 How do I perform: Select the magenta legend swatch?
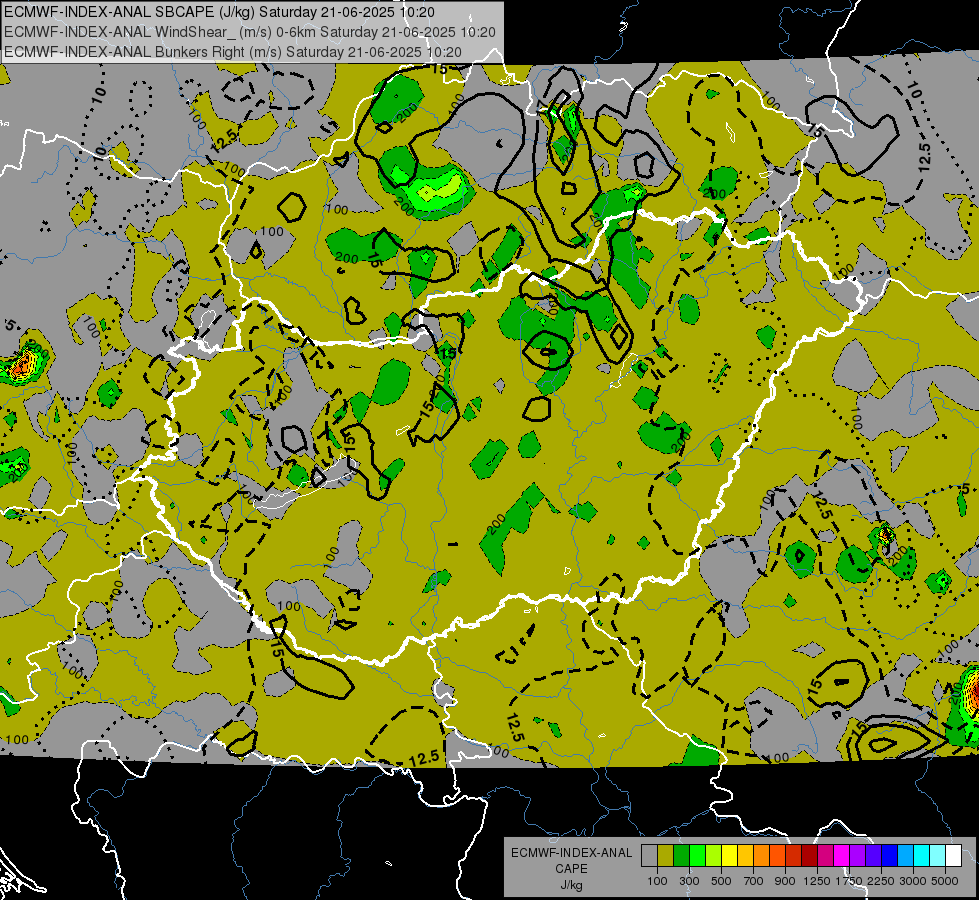842,856
